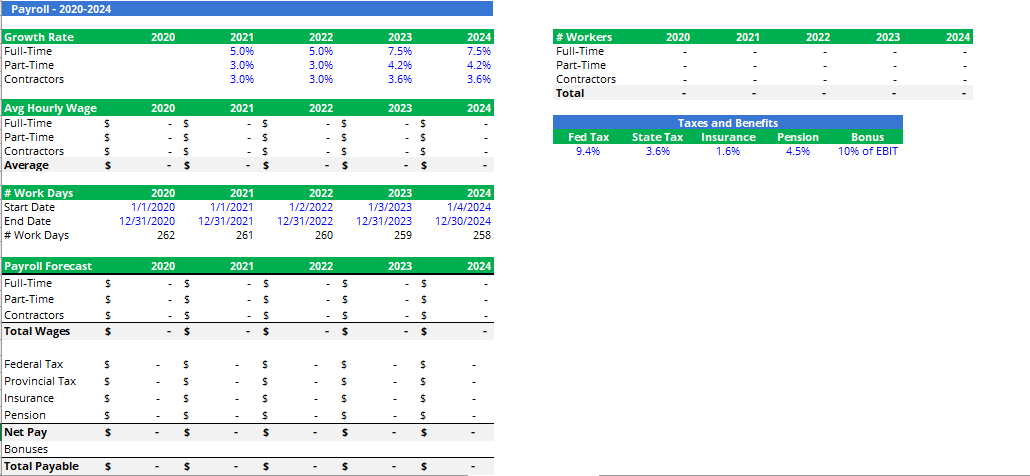This screenshot has height=476, width=1030.
Task: Click the 'Net Pay' row label
Action: pos(26,433)
